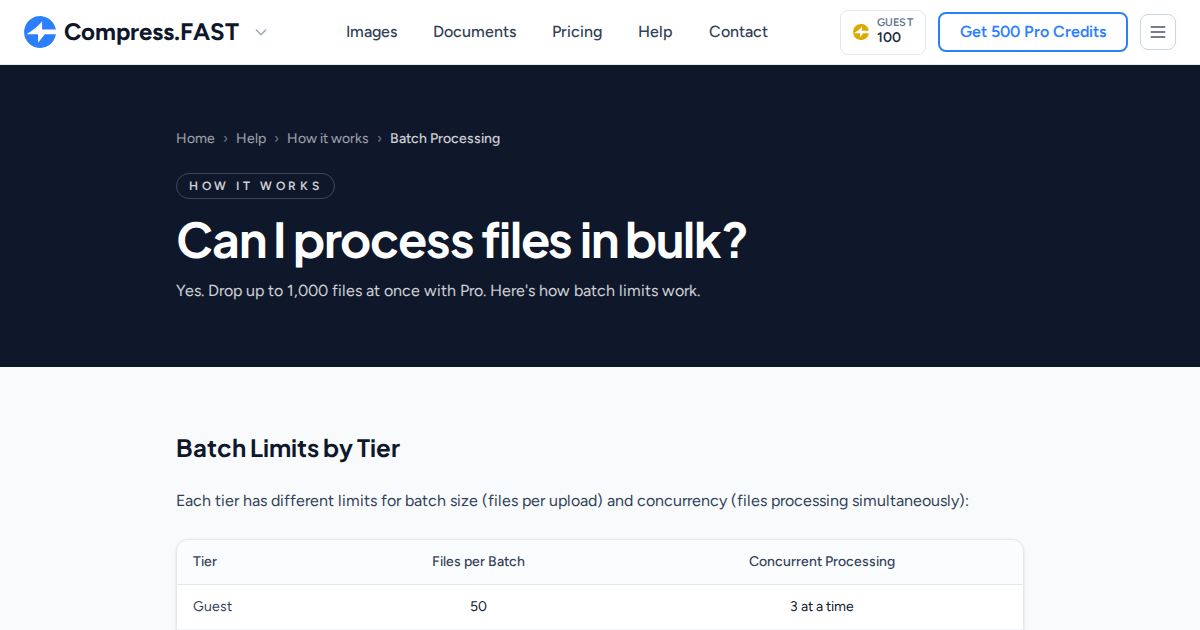Open the Help nav item
The width and height of the screenshot is (1200, 630).
pos(655,32)
